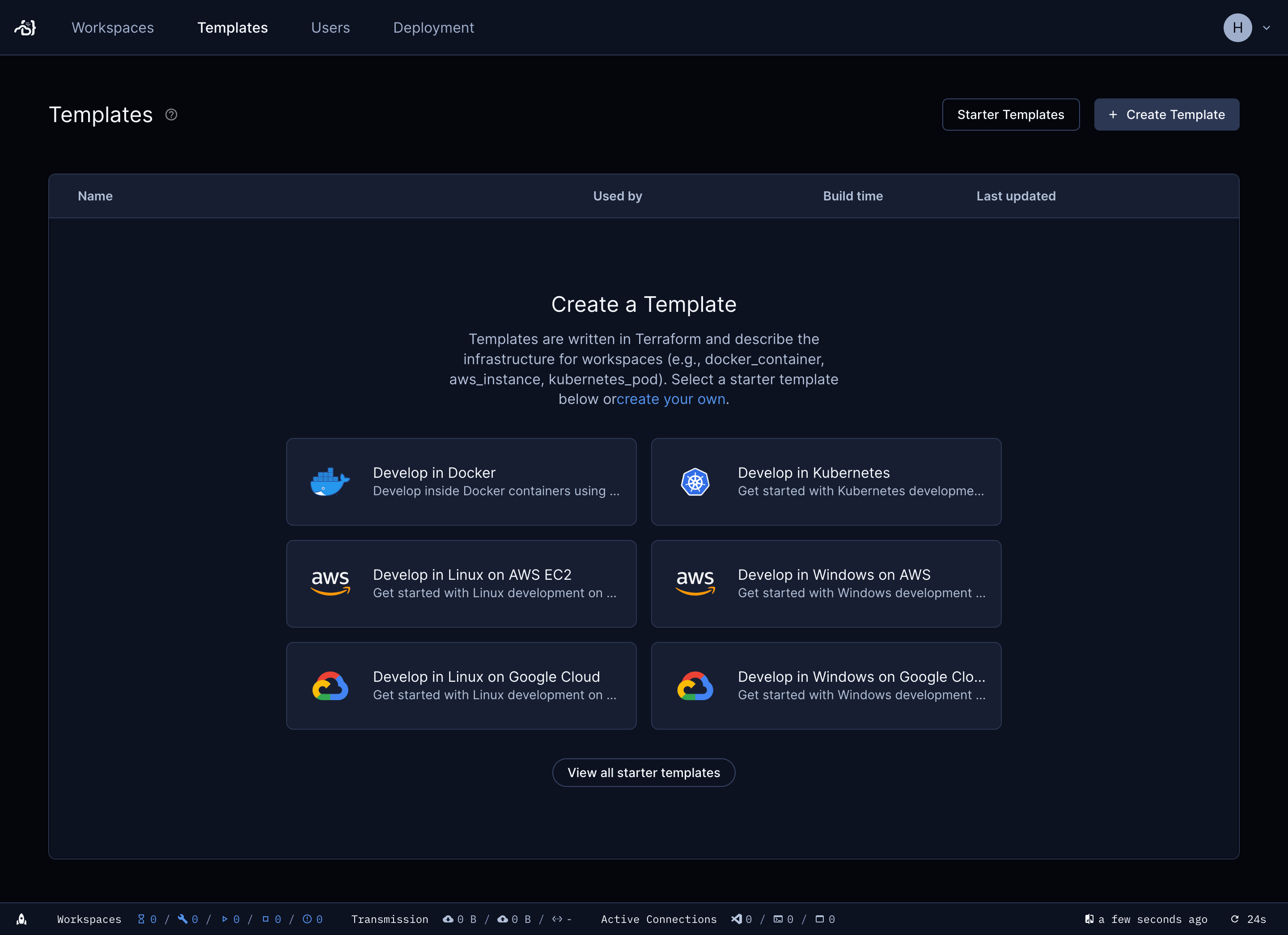Open the Users page
The image size is (1288, 935).
pyautogui.click(x=330, y=27)
